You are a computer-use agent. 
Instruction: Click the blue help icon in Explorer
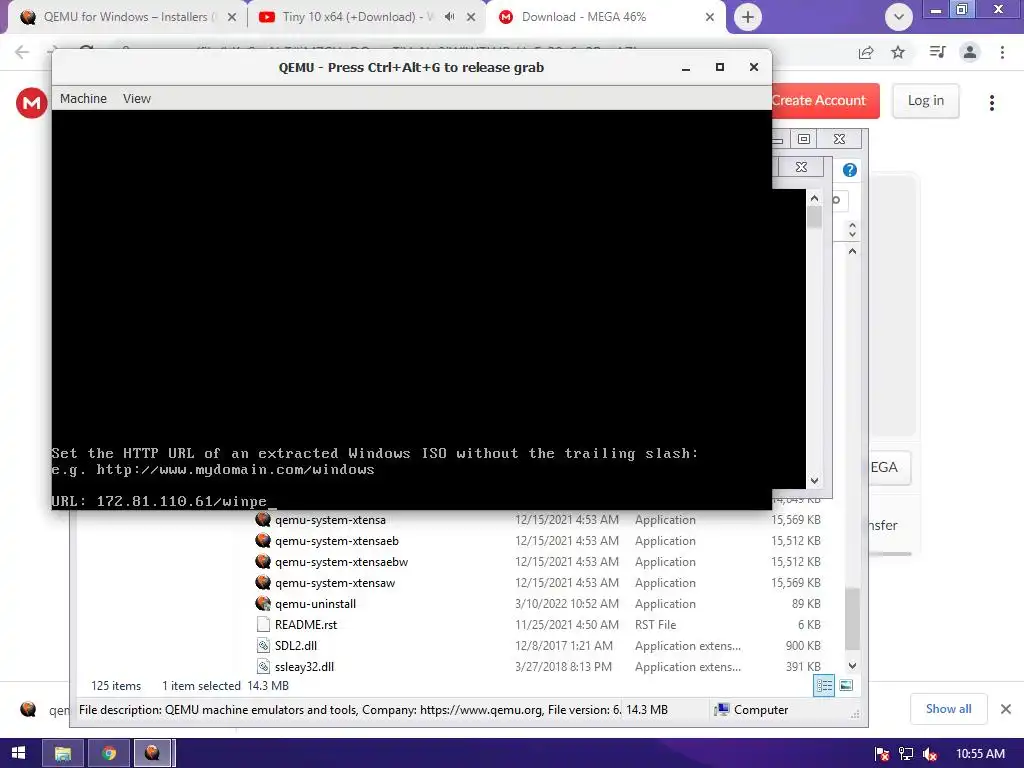click(x=850, y=170)
